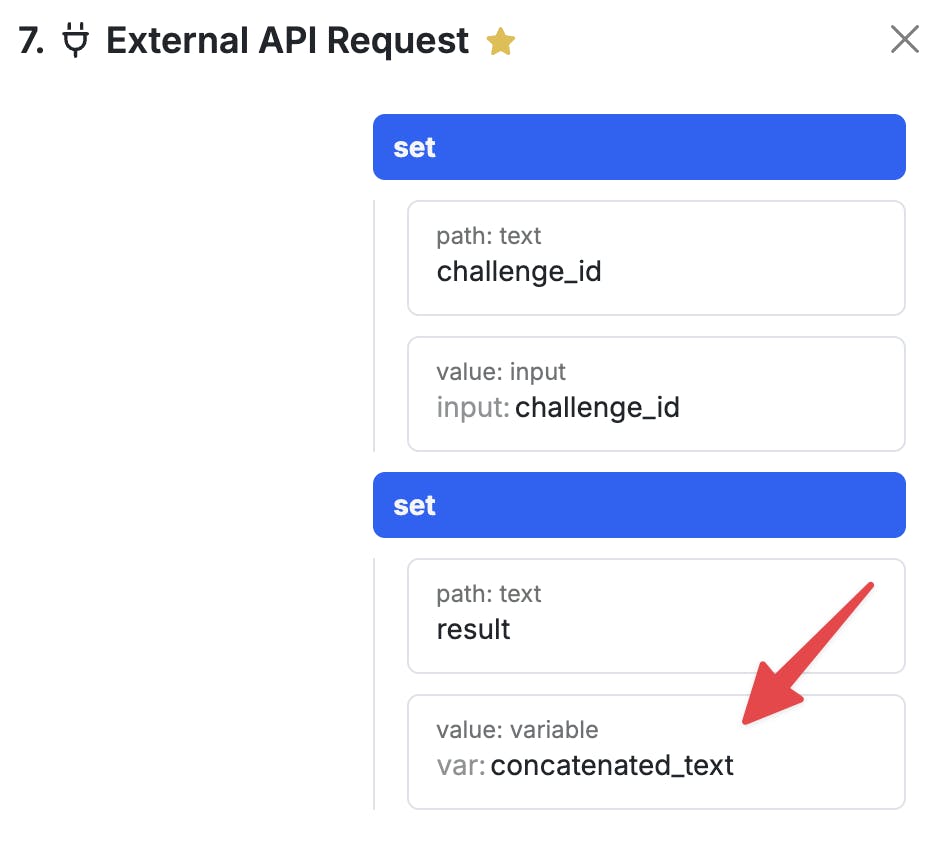
Task: Click the 'input:' prefix before challenge_id
Action: pyautogui.click(x=473, y=408)
